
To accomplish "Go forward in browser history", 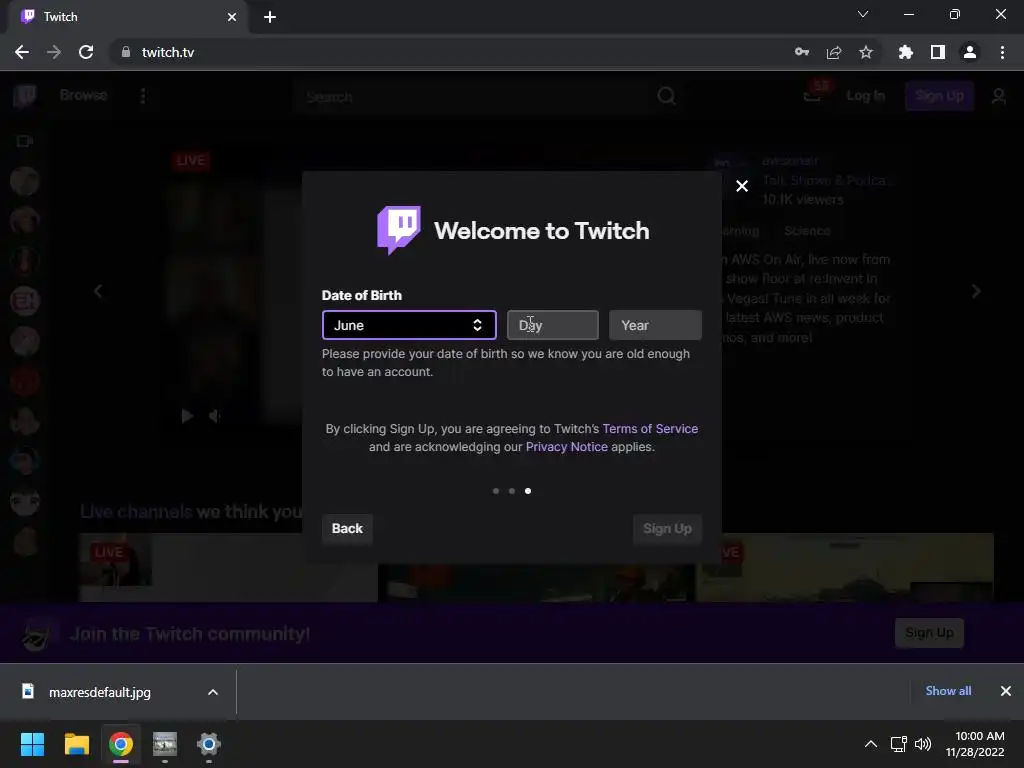I will coord(54,52).
